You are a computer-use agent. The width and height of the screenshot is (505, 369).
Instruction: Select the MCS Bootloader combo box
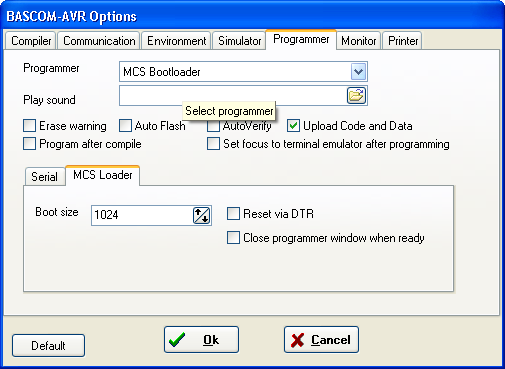click(x=243, y=71)
